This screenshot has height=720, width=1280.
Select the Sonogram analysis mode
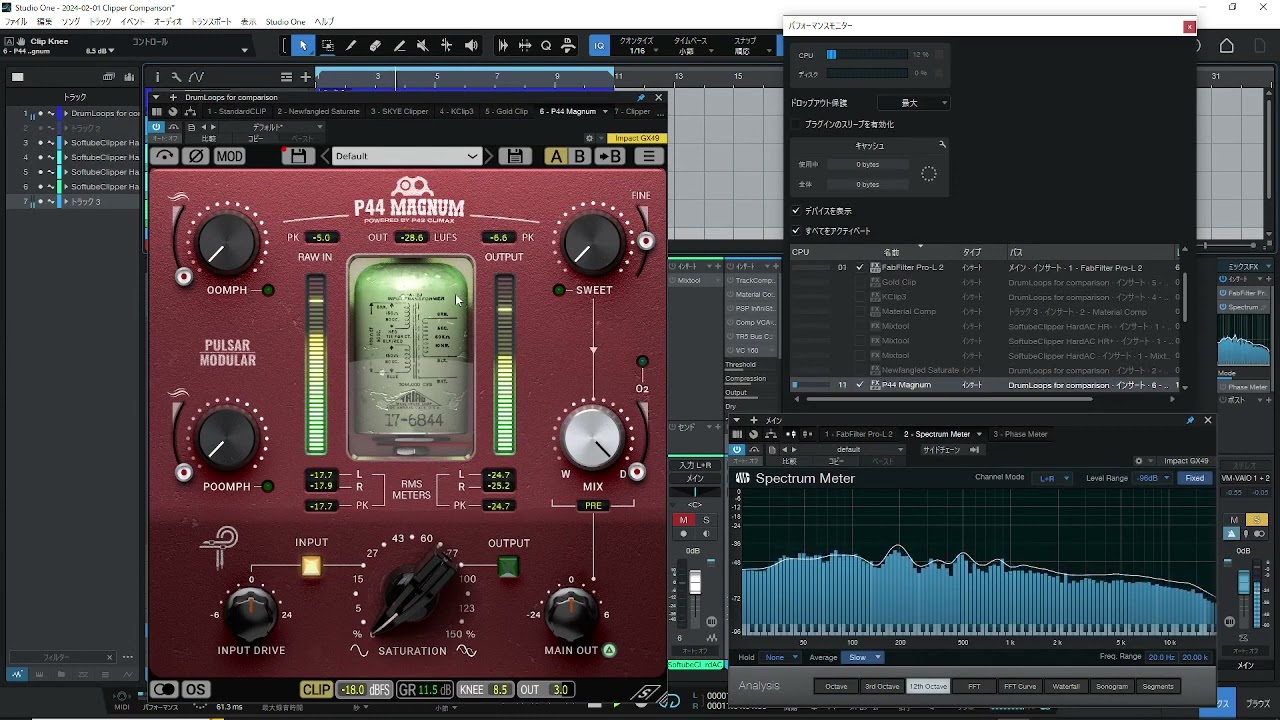(1111, 686)
